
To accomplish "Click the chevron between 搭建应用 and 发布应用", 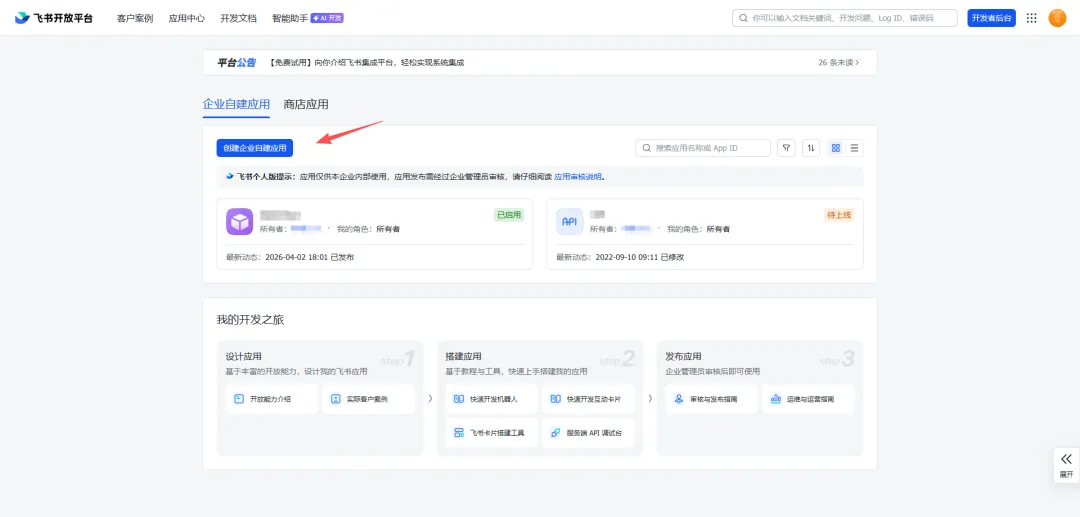I will tap(650, 399).
